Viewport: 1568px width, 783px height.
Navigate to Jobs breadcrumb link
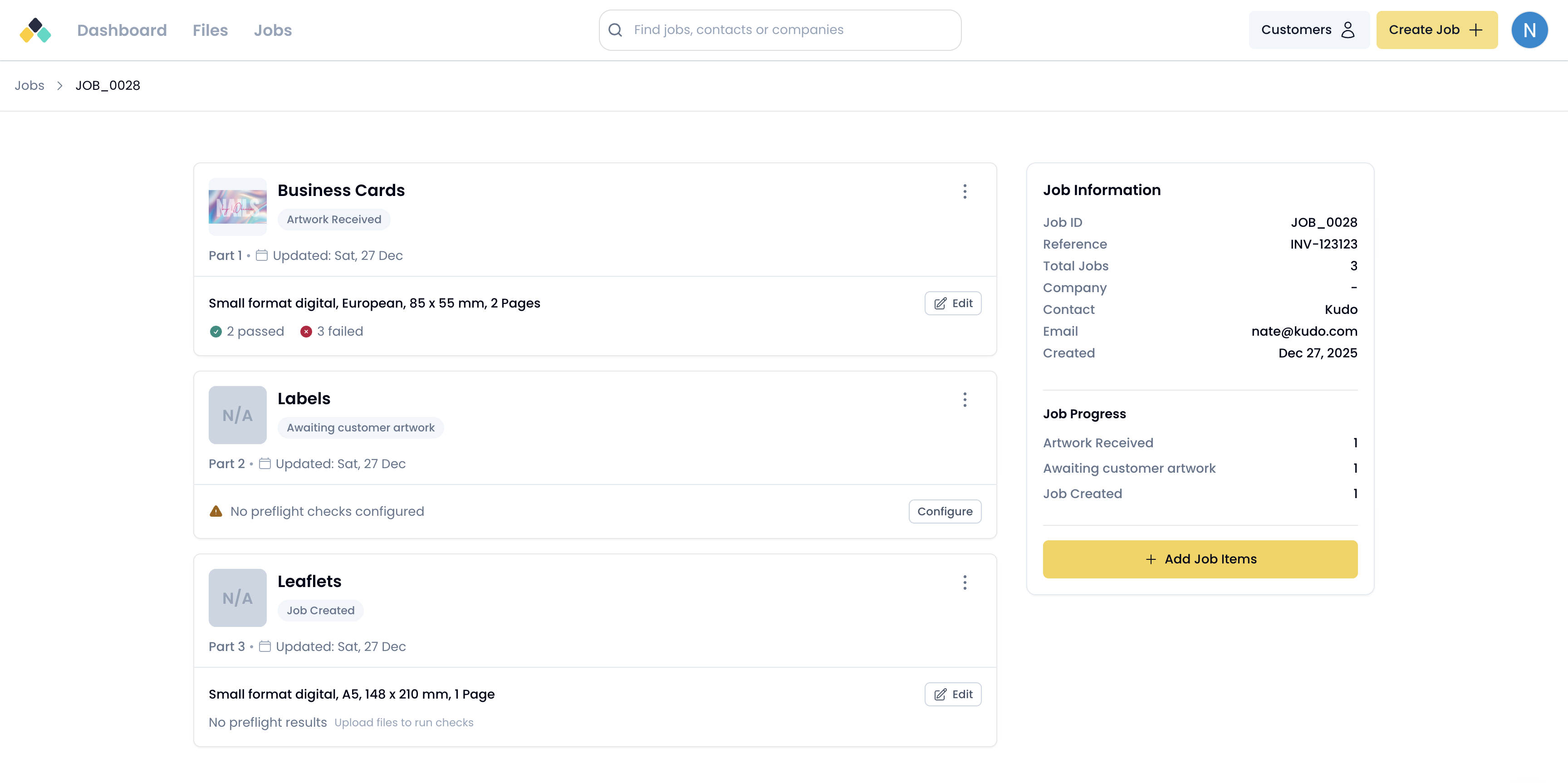(x=29, y=86)
